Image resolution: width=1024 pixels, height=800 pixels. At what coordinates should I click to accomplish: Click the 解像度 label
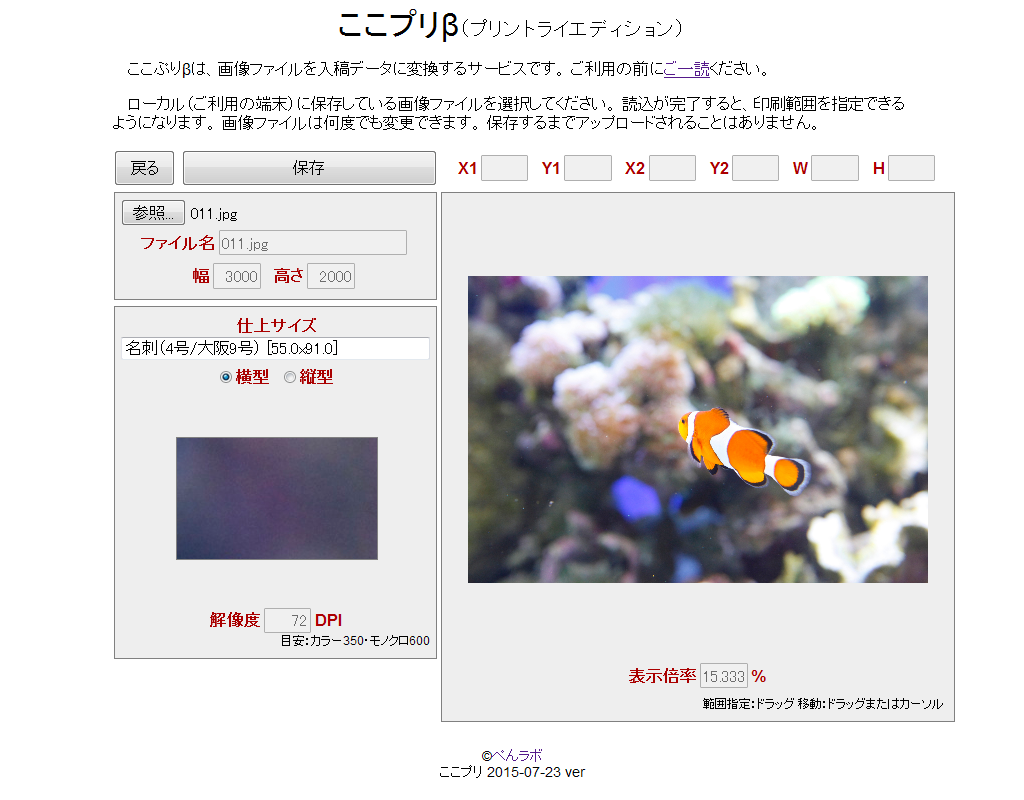coord(234,620)
